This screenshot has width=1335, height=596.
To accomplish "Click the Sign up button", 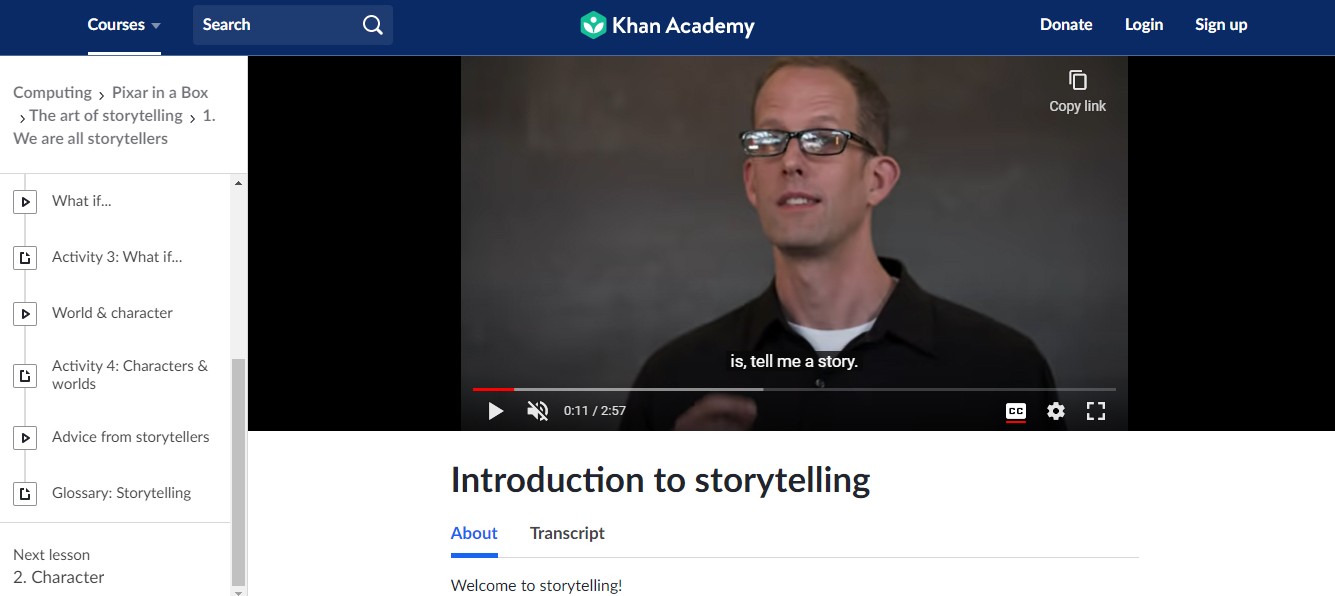I will (1221, 25).
